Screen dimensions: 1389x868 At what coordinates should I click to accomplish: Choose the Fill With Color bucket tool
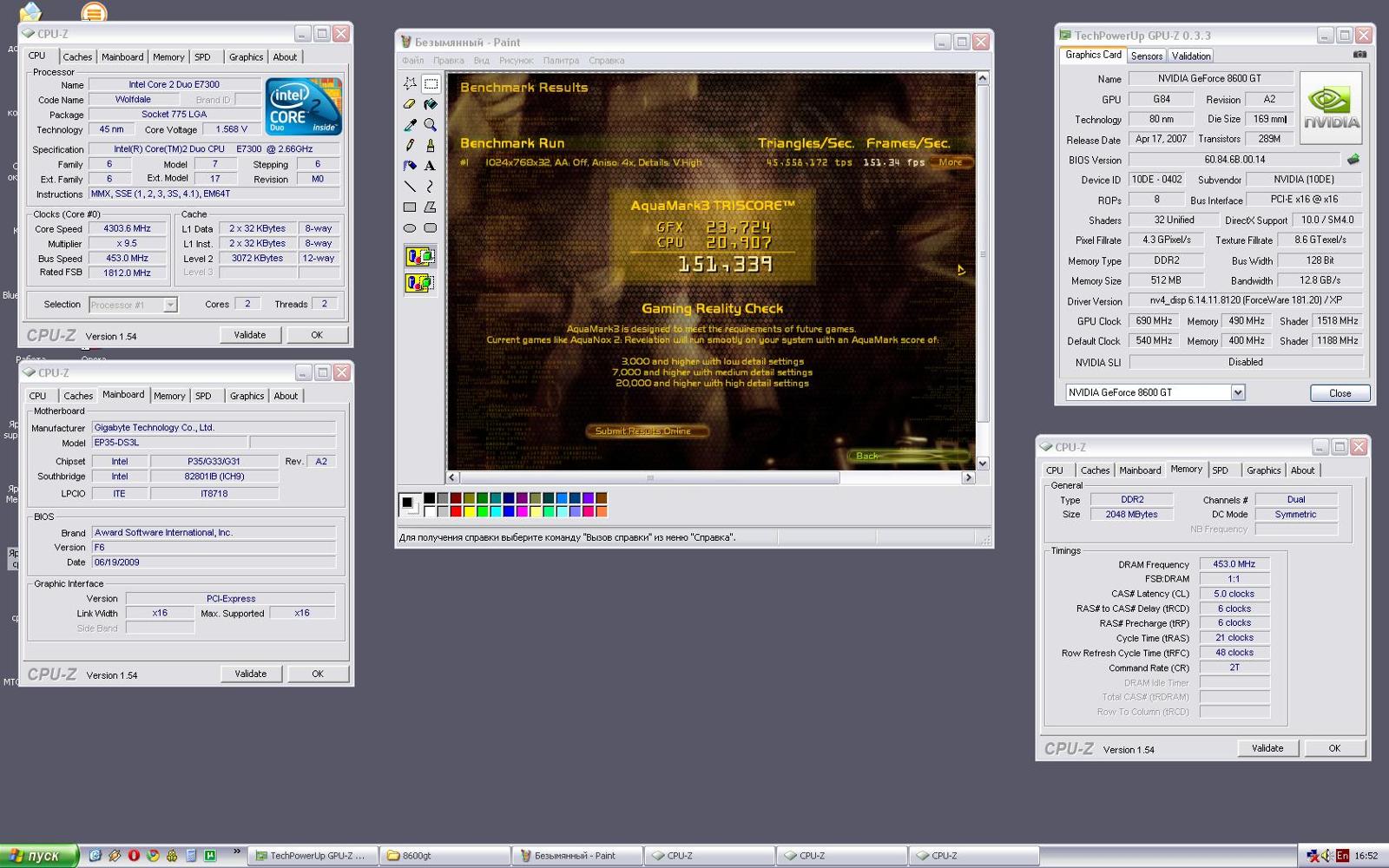coord(431,104)
